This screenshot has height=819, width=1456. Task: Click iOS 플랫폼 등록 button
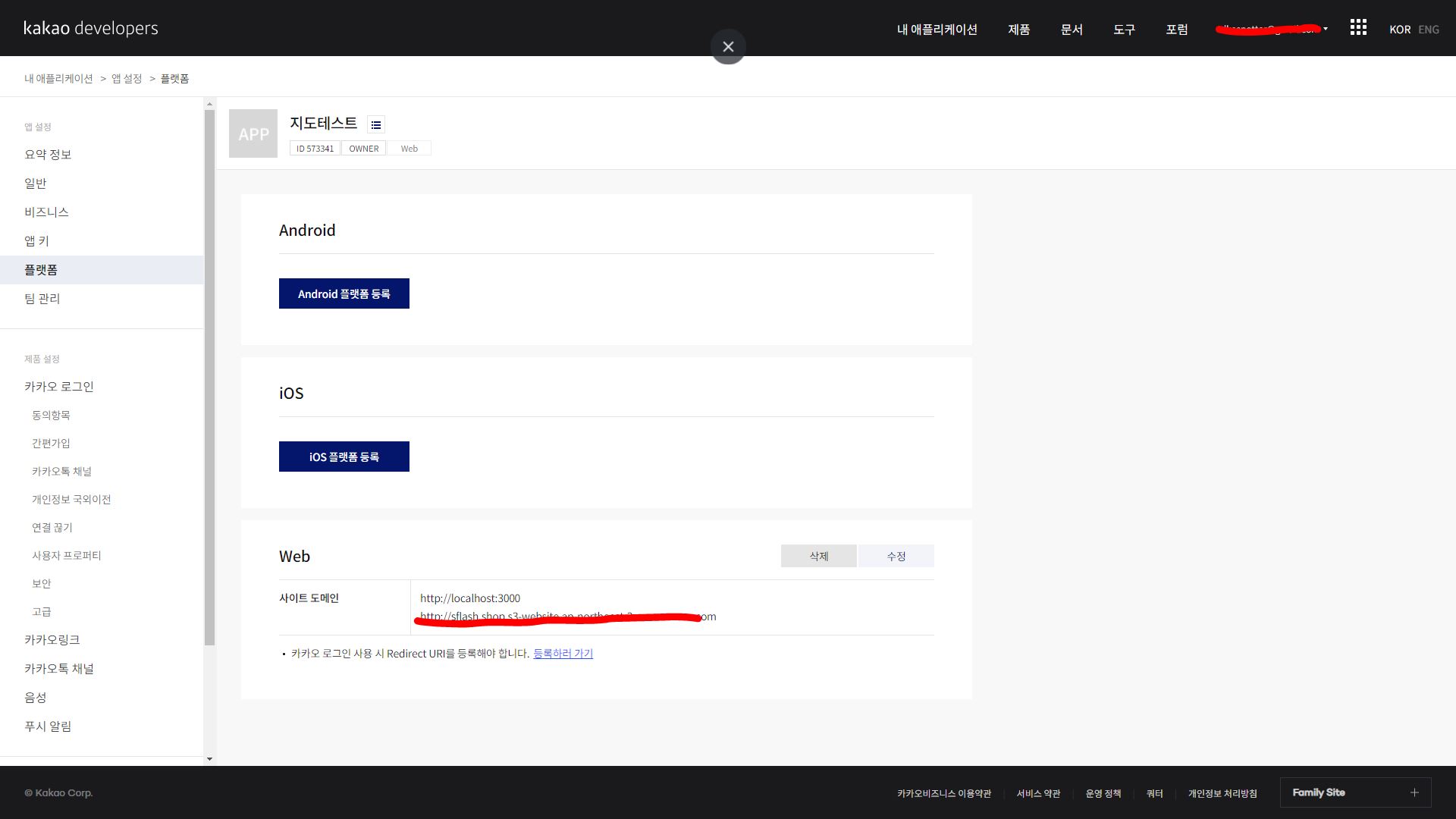(344, 457)
